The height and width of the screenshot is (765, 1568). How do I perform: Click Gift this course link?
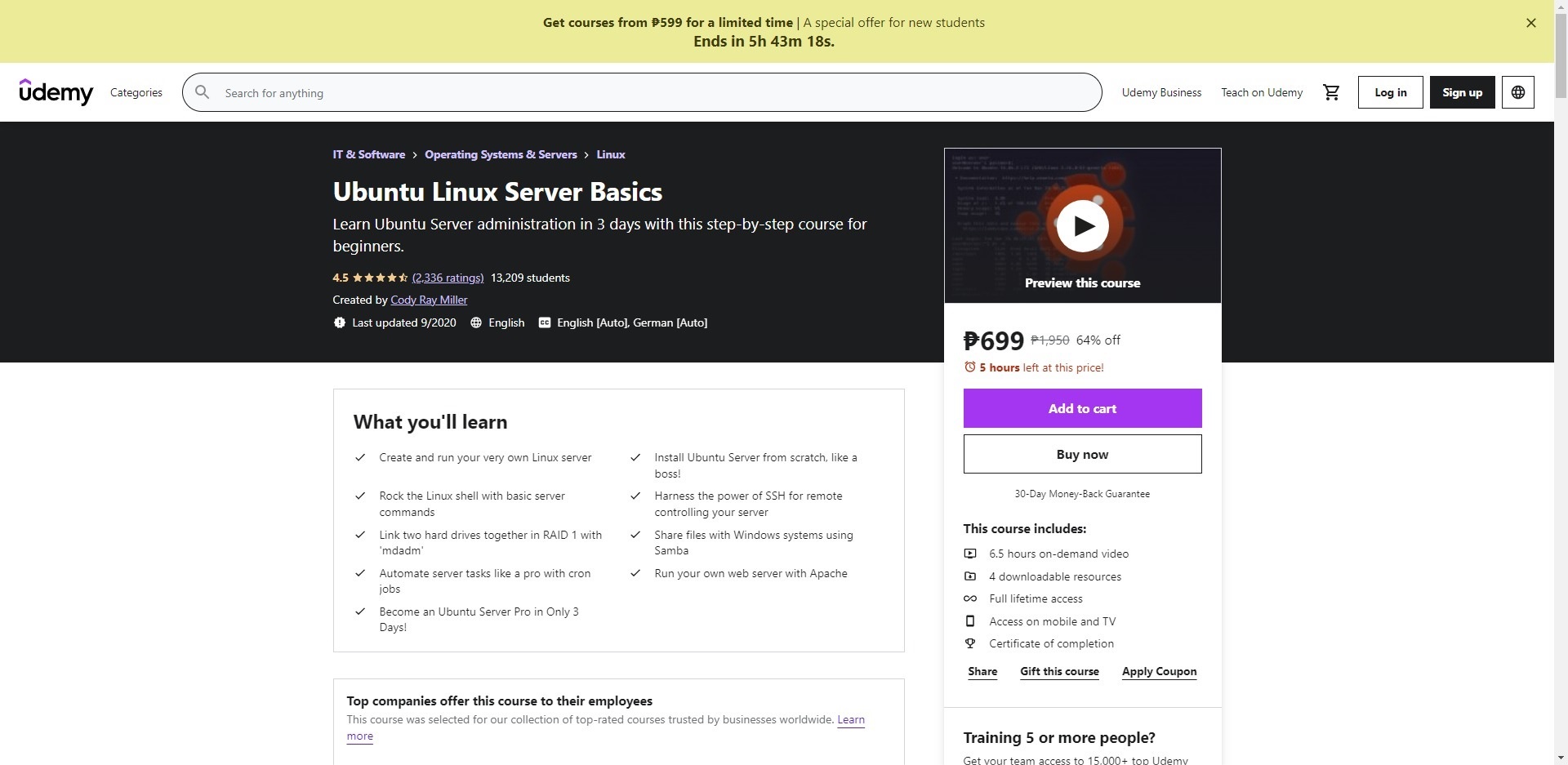[1059, 671]
